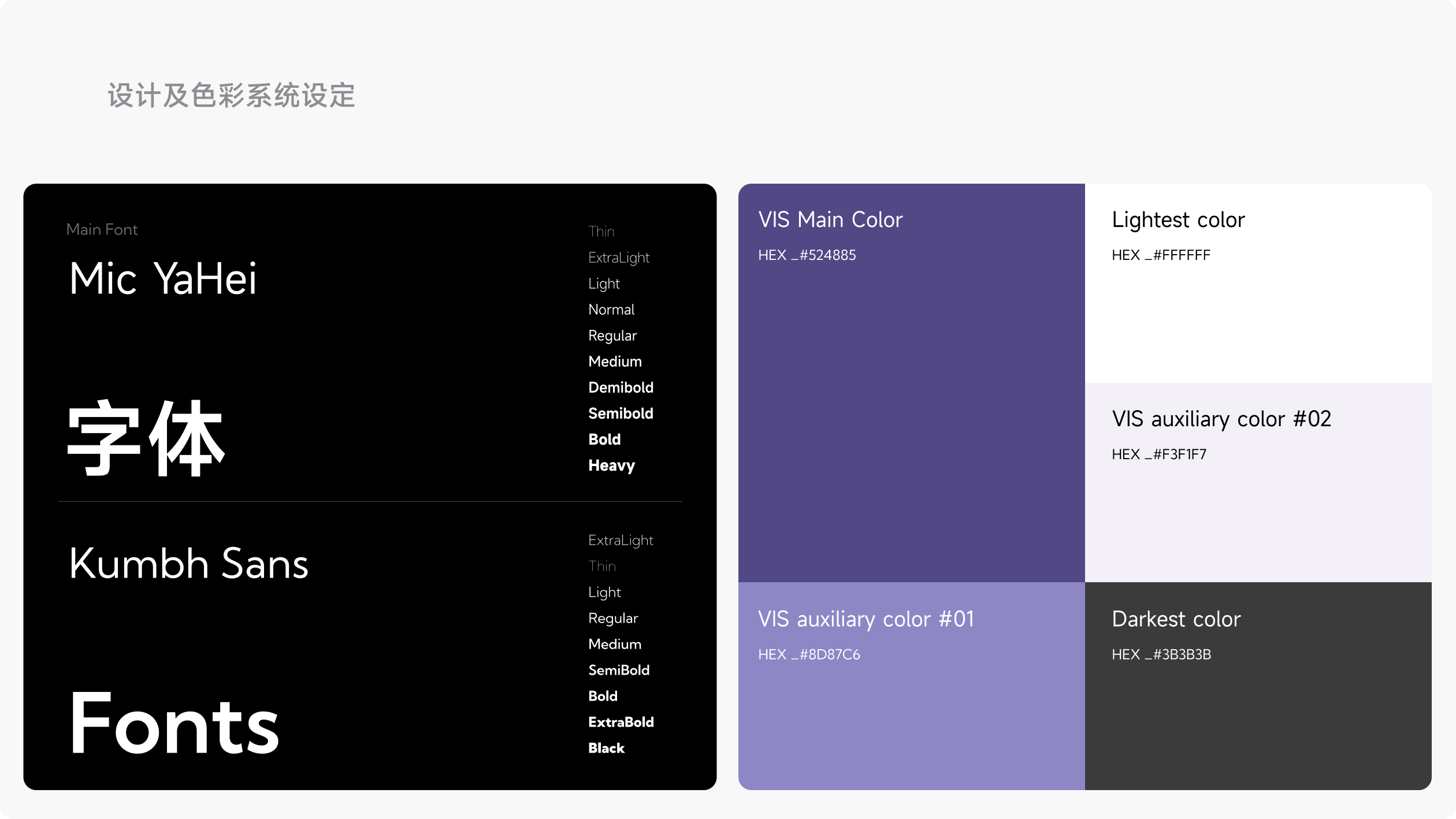The width and height of the screenshot is (1456, 819).
Task: Click HEX _#8D87C6 text
Action: pos(809,654)
